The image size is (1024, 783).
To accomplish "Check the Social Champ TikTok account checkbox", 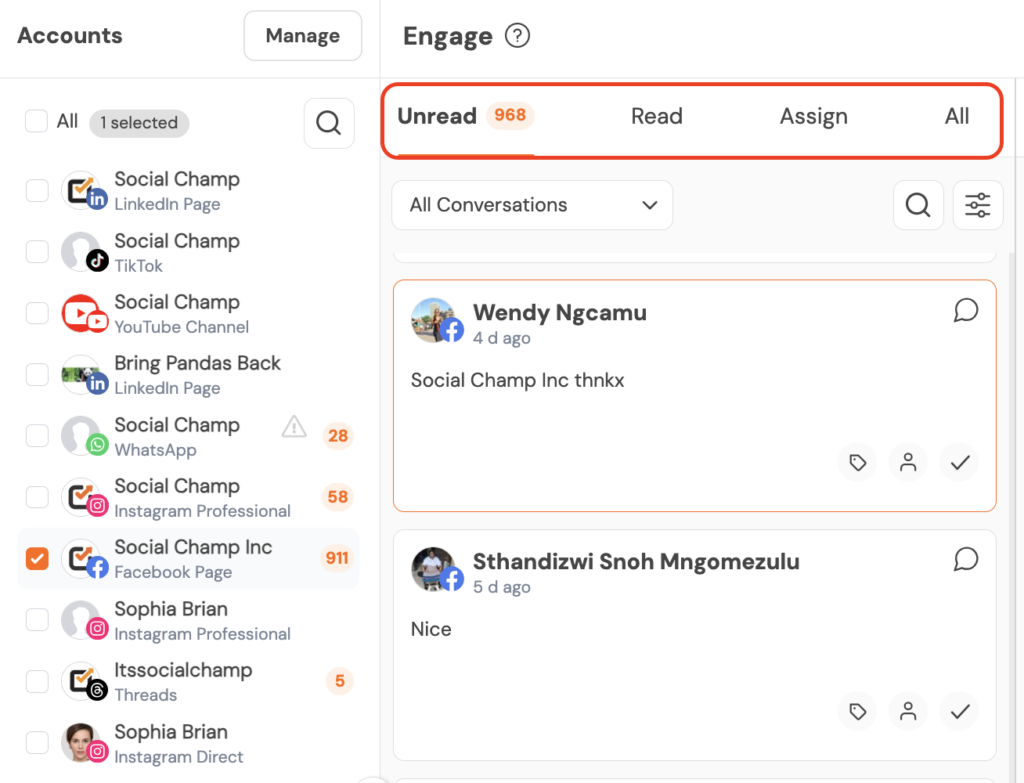I will (37, 252).
